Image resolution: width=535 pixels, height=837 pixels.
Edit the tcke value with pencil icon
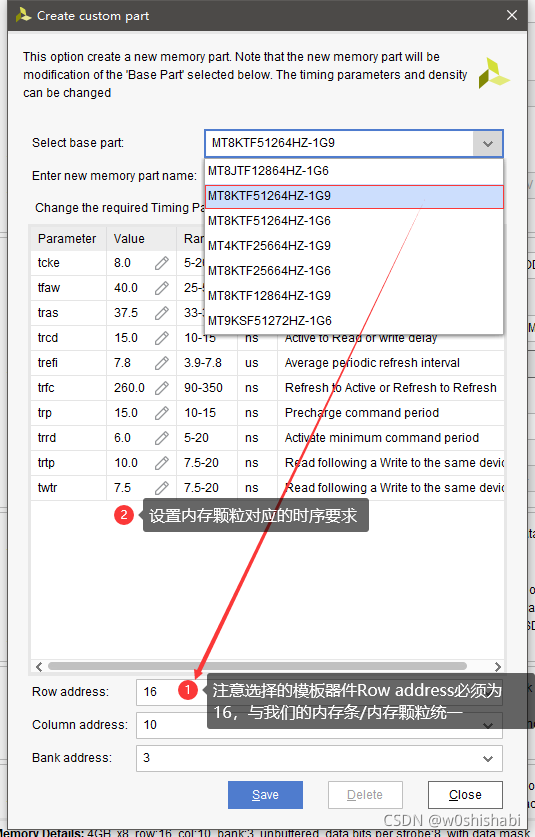click(162, 263)
